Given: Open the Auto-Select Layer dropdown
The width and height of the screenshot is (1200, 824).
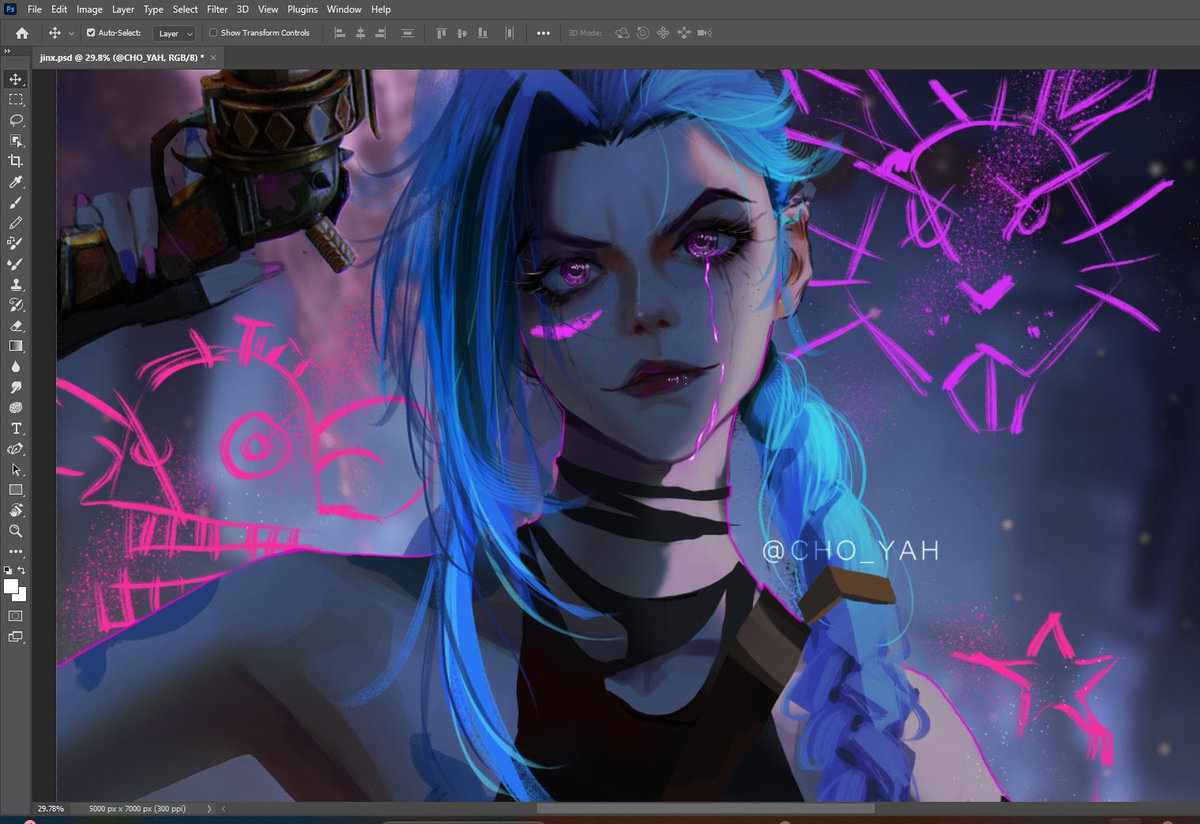Looking at the screenshot, I should click(175, 33).
